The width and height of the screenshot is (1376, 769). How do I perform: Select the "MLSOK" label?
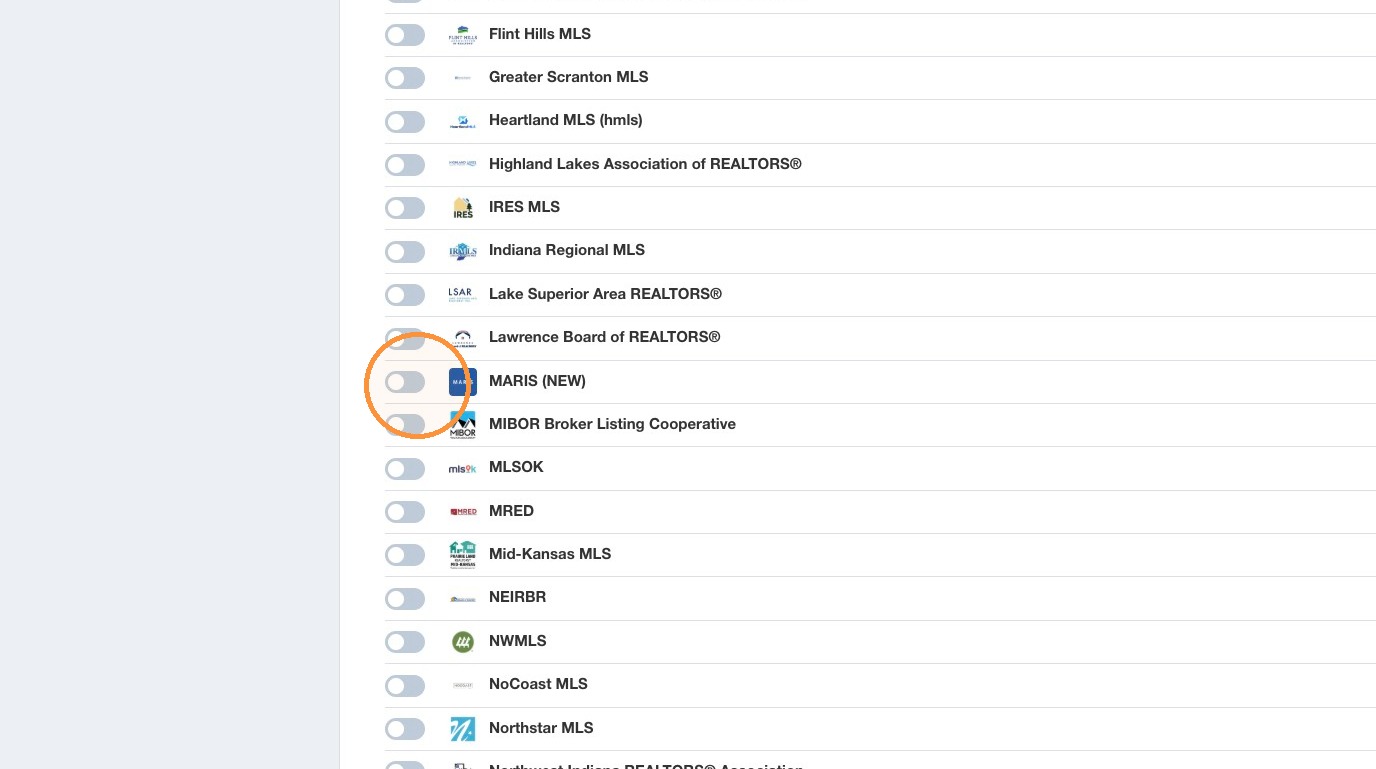coord(516,467)
